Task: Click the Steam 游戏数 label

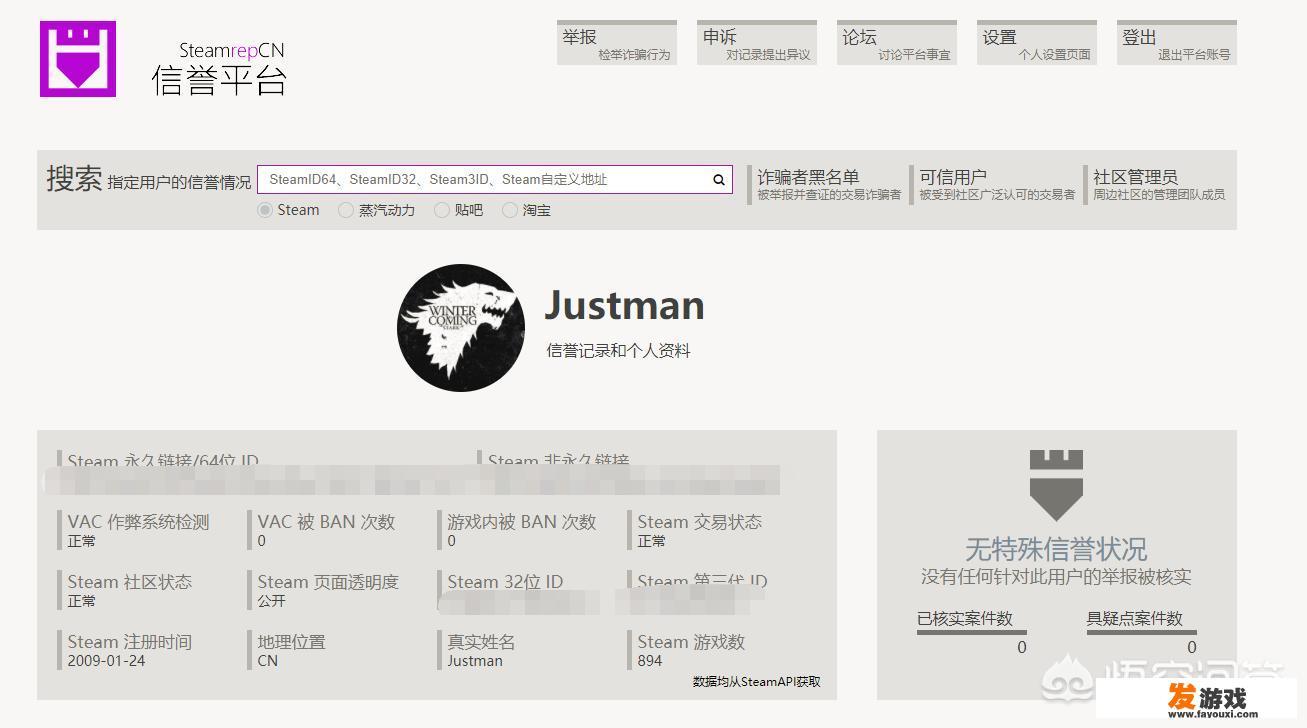Action: click(691, 642)
